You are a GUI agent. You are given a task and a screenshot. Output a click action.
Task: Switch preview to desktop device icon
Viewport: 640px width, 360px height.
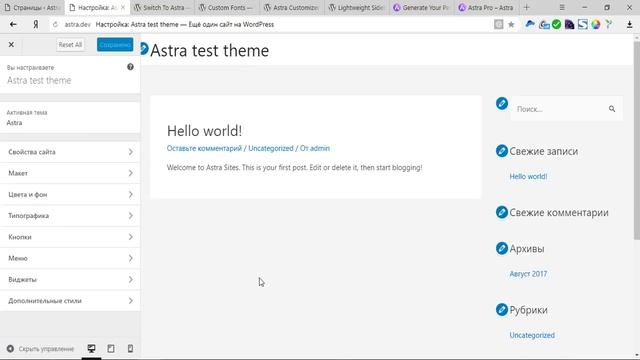point(91,349)
